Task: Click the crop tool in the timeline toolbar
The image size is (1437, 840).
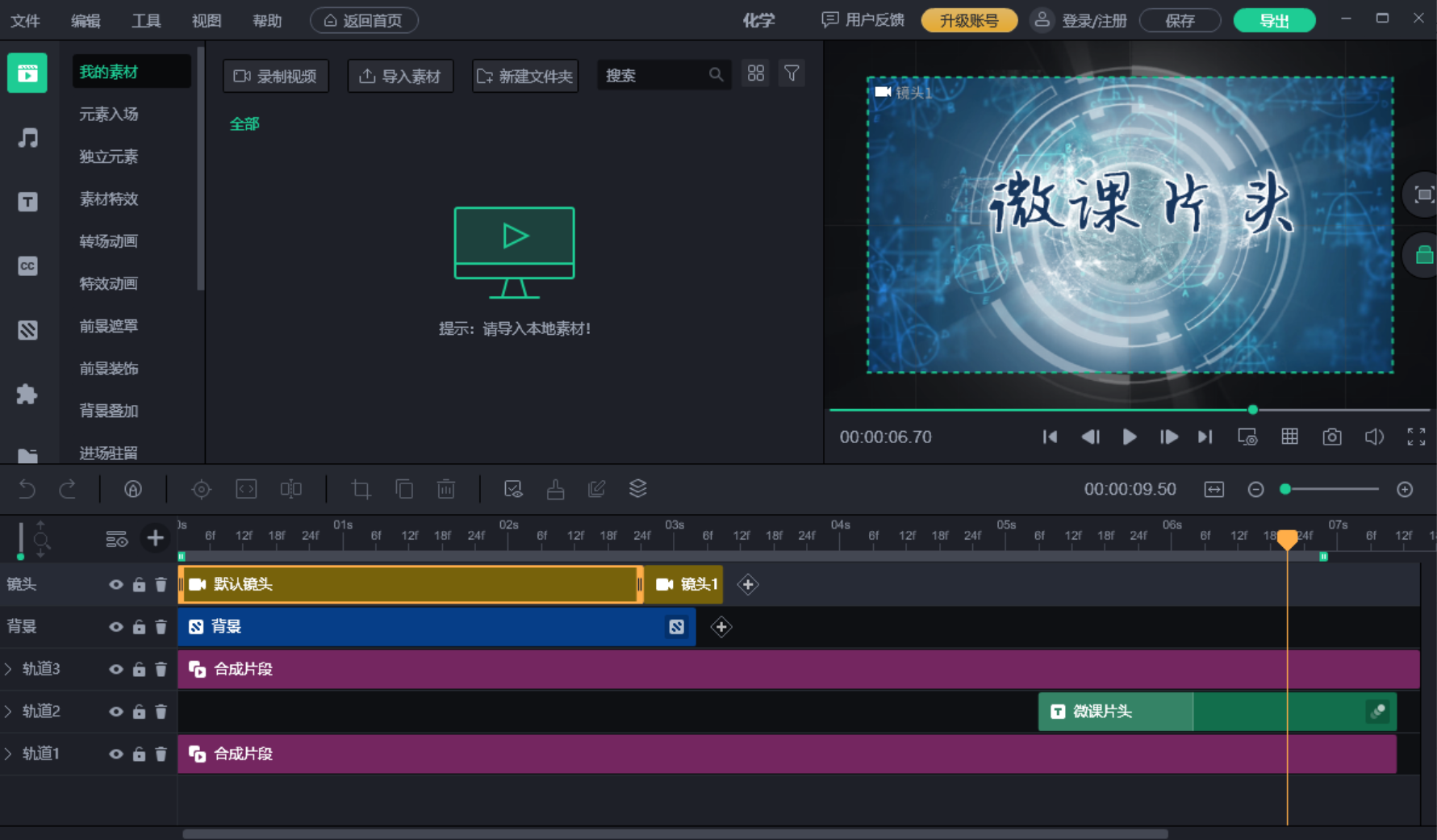Action: click(x=360, y=489)
